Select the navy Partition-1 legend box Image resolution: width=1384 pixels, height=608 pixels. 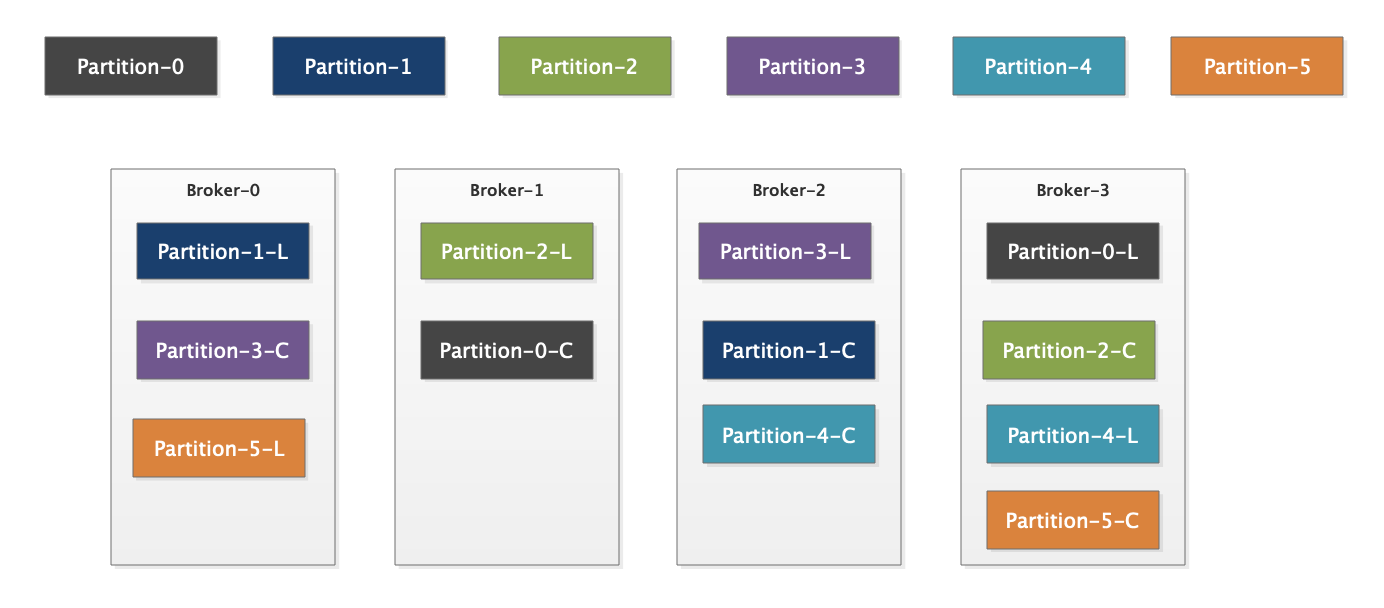click(x=358, y=67)
